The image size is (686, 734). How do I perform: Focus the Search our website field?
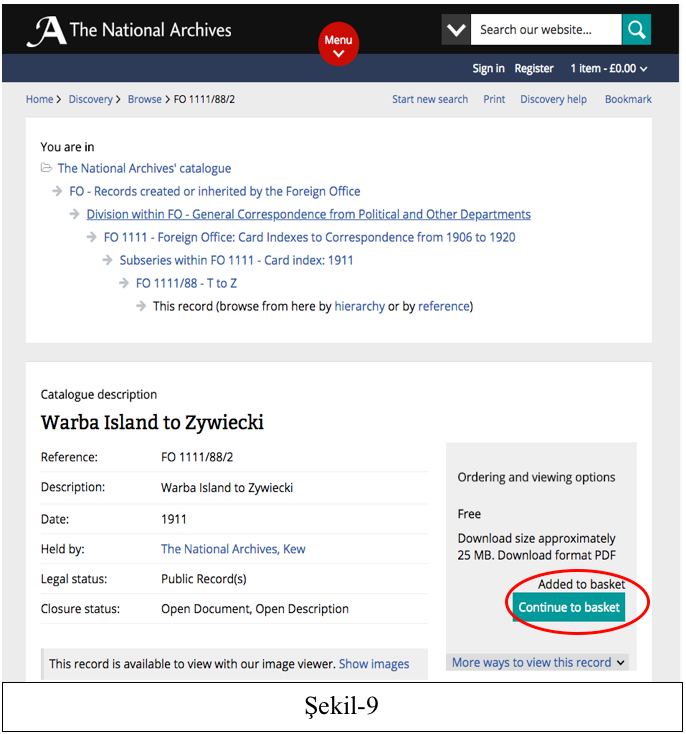(546, 29)
